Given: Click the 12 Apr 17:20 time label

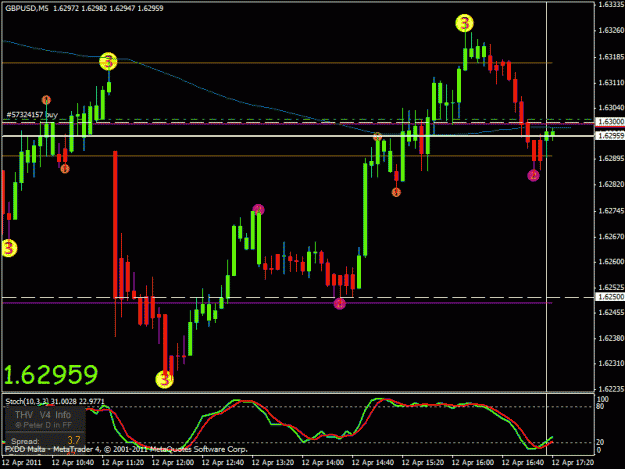Looking at the screenshot, I should [573, 463].
